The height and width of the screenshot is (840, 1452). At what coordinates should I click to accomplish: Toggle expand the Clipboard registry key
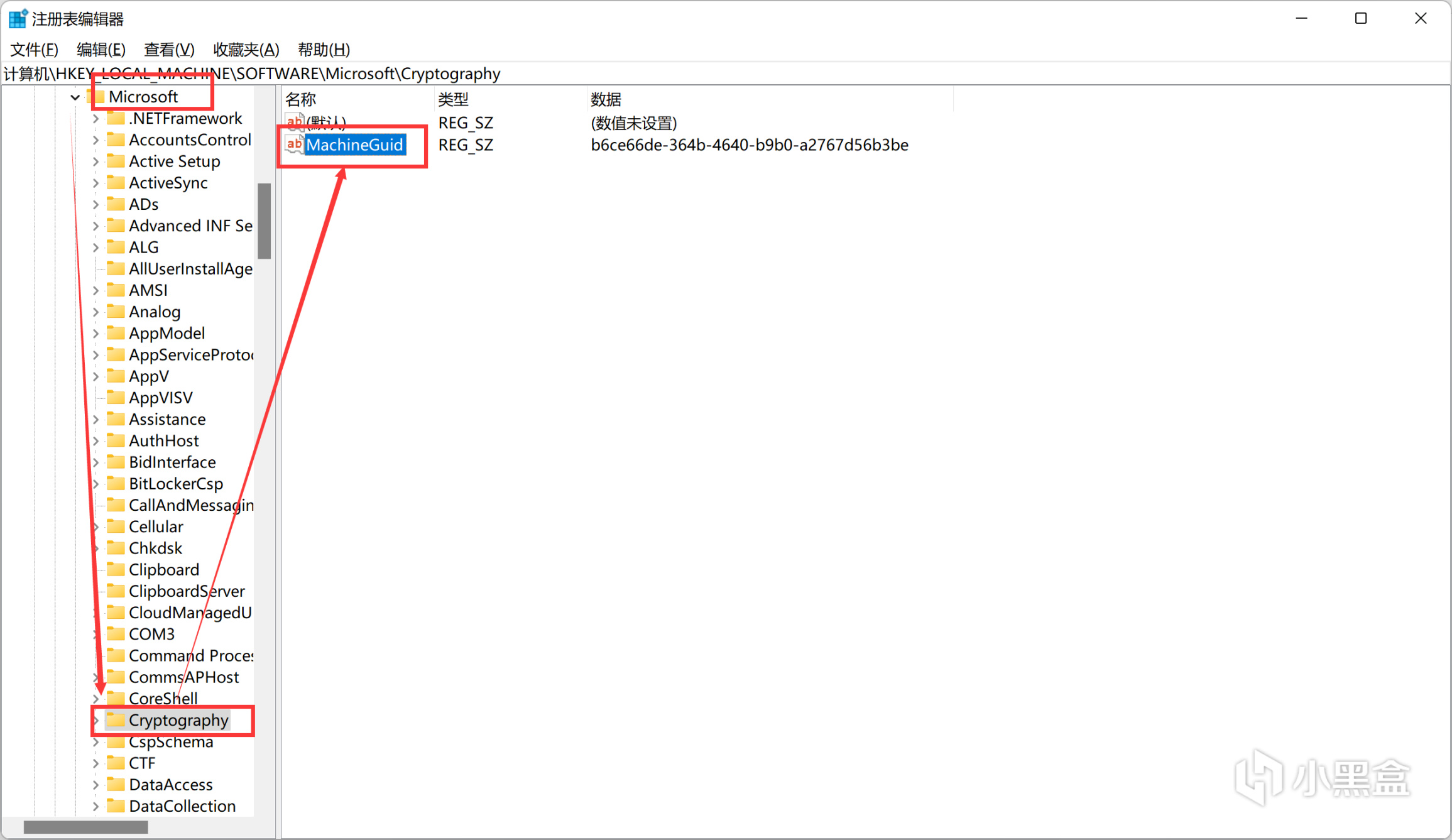pyautogui.click(x=100, y=569)
